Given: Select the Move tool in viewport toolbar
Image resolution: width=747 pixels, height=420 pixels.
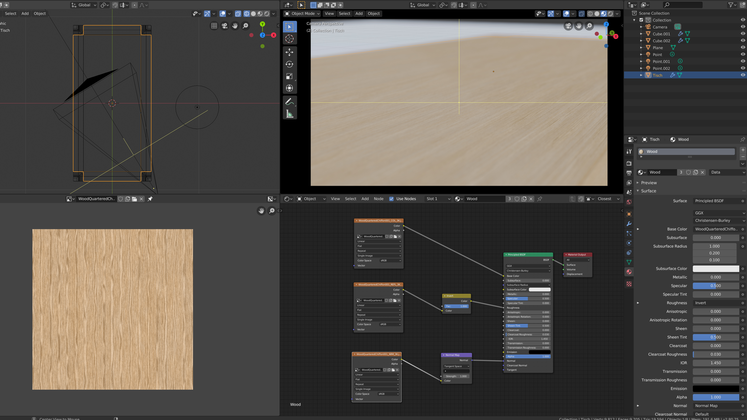Looking at the screenshot, I should point(290,52).
